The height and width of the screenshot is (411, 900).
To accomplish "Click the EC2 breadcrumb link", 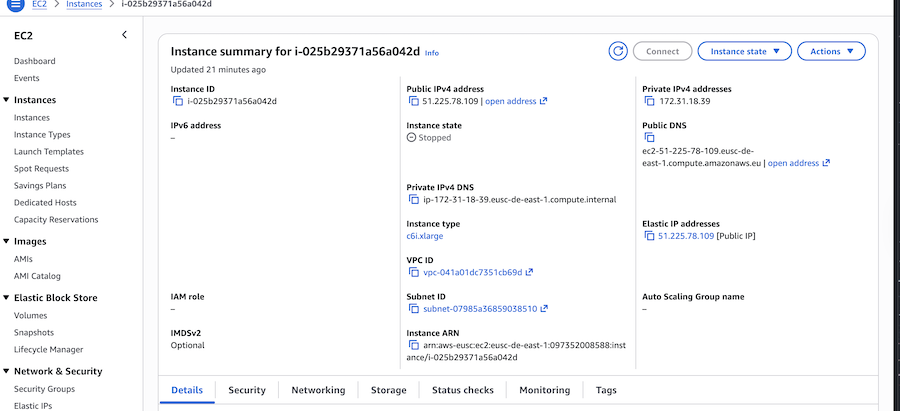I will point(39,4).
